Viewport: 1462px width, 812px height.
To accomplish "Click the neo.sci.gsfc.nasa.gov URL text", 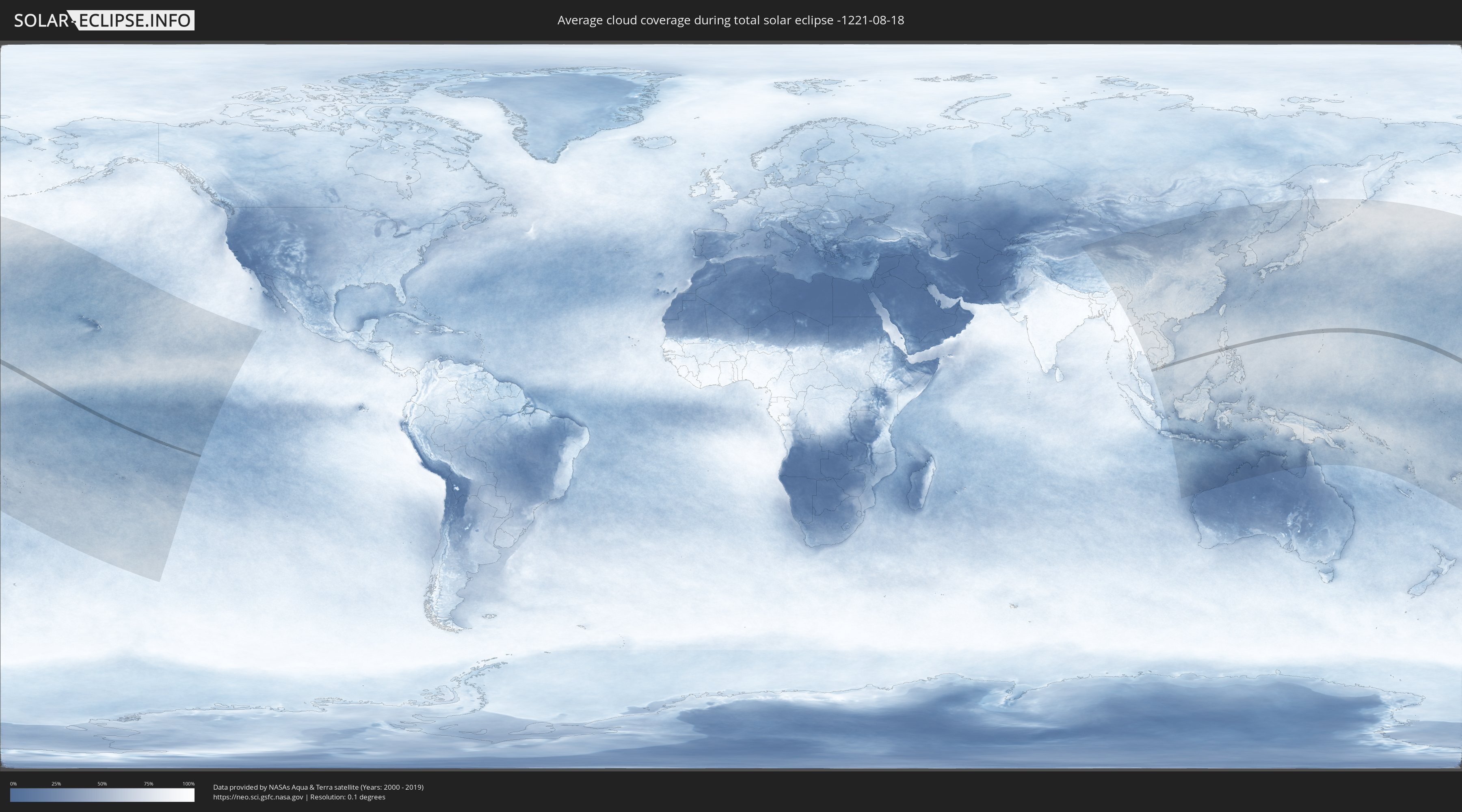I will pyautogui.click(x=258, y=797).
